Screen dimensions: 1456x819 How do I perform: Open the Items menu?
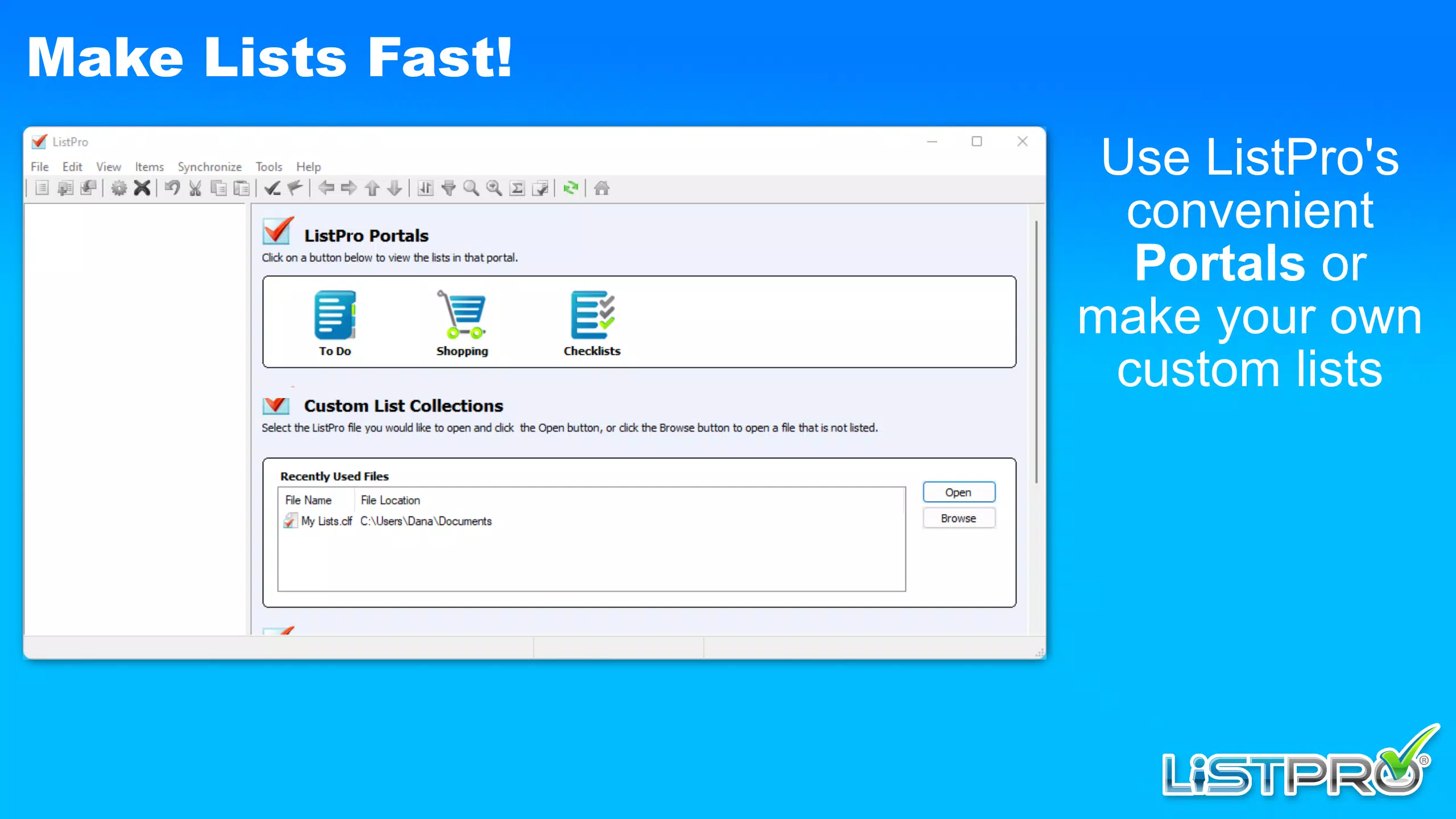click(149, 167)
